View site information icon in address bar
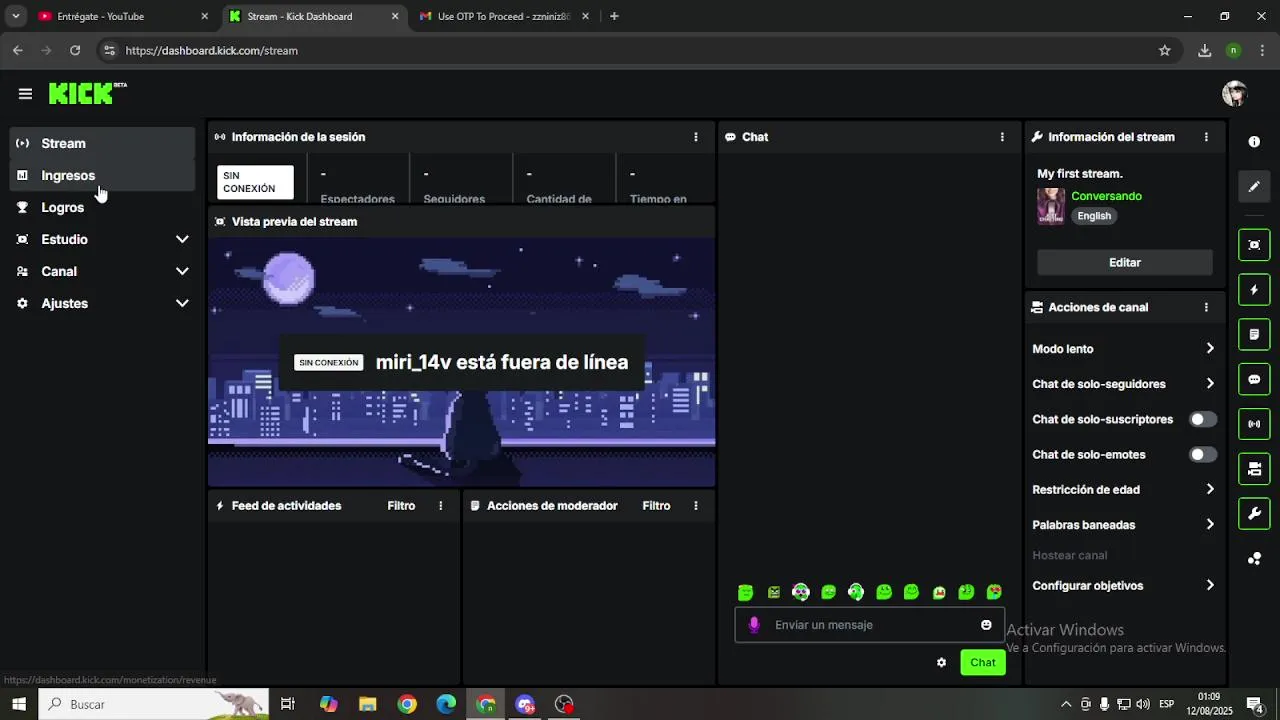This screenshot has width=1280, height=720. [109, 50]
